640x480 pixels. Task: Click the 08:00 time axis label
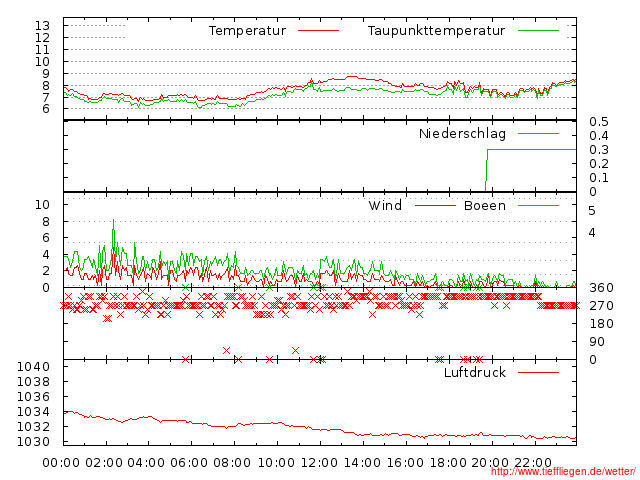tap(232, 463)
